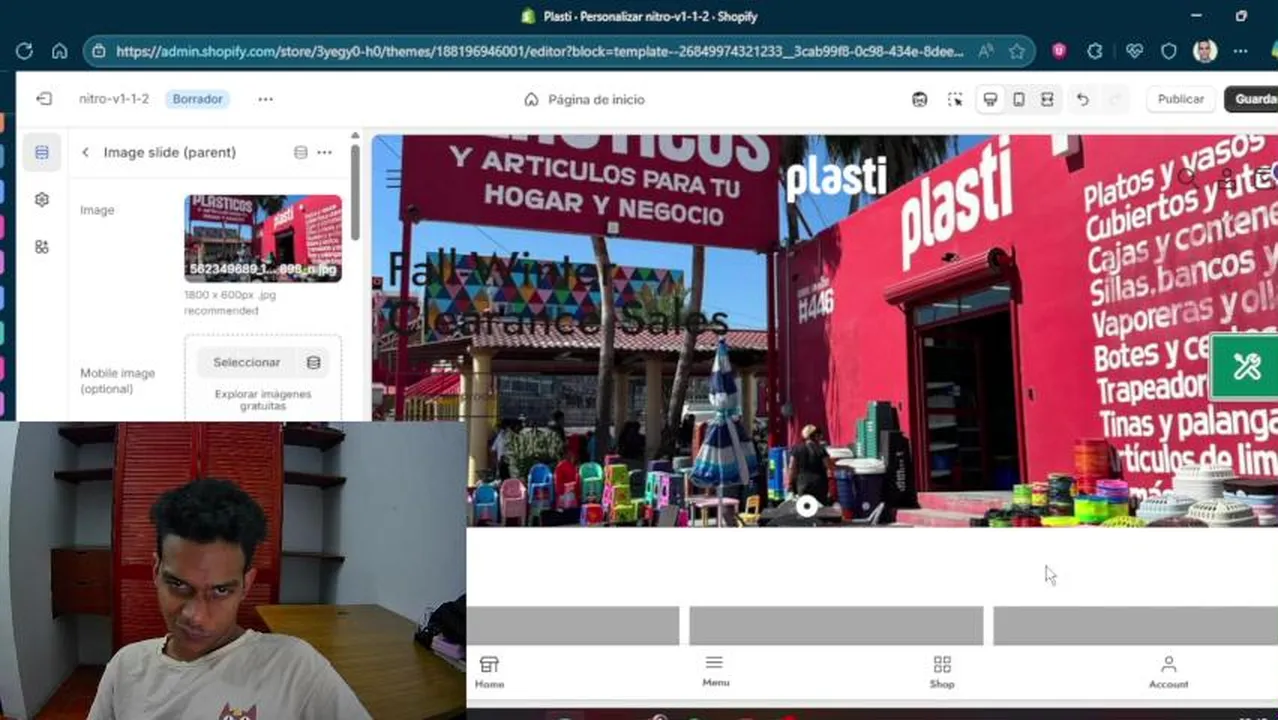Exit the theme editor with the exit icon
Viewport: 1278px width, 720px height.
[44, 99]
